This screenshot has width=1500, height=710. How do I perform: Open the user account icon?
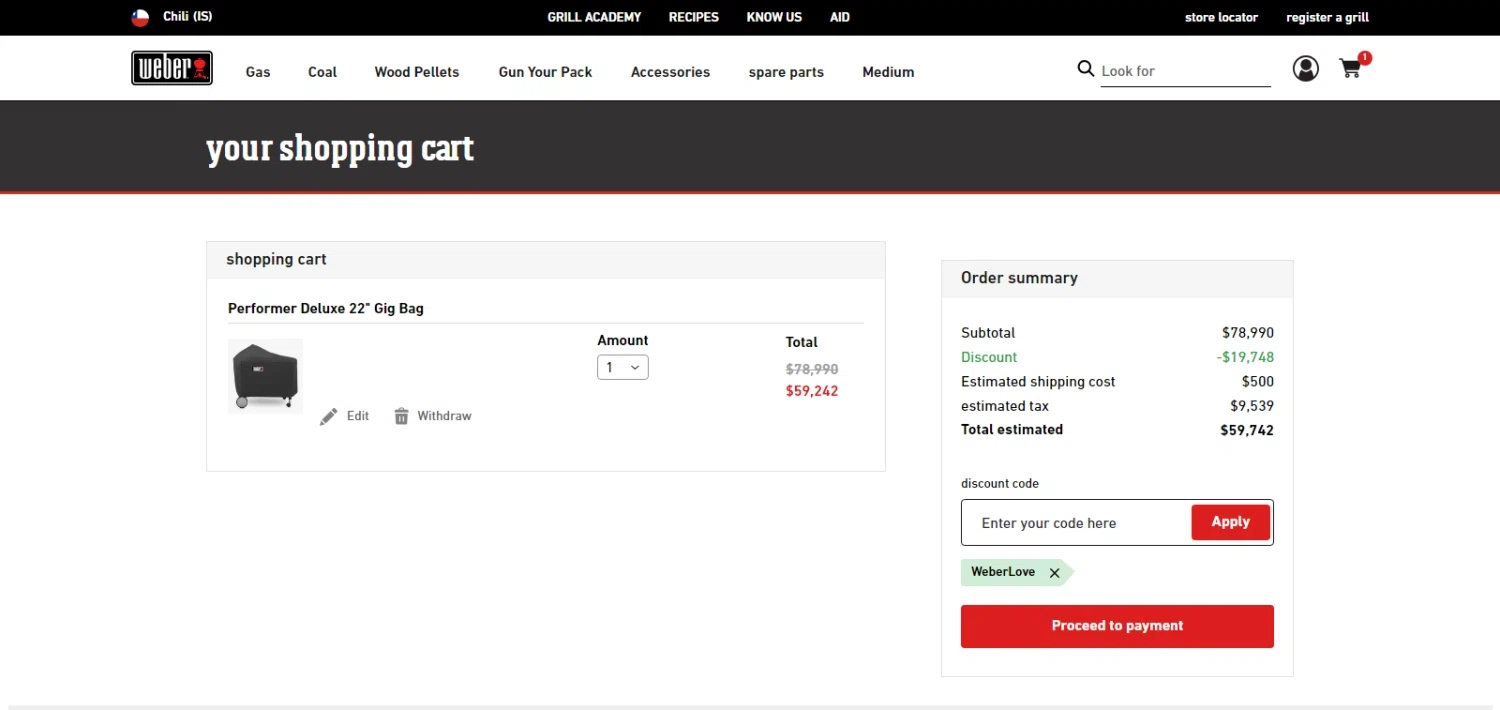[1305, 68]
